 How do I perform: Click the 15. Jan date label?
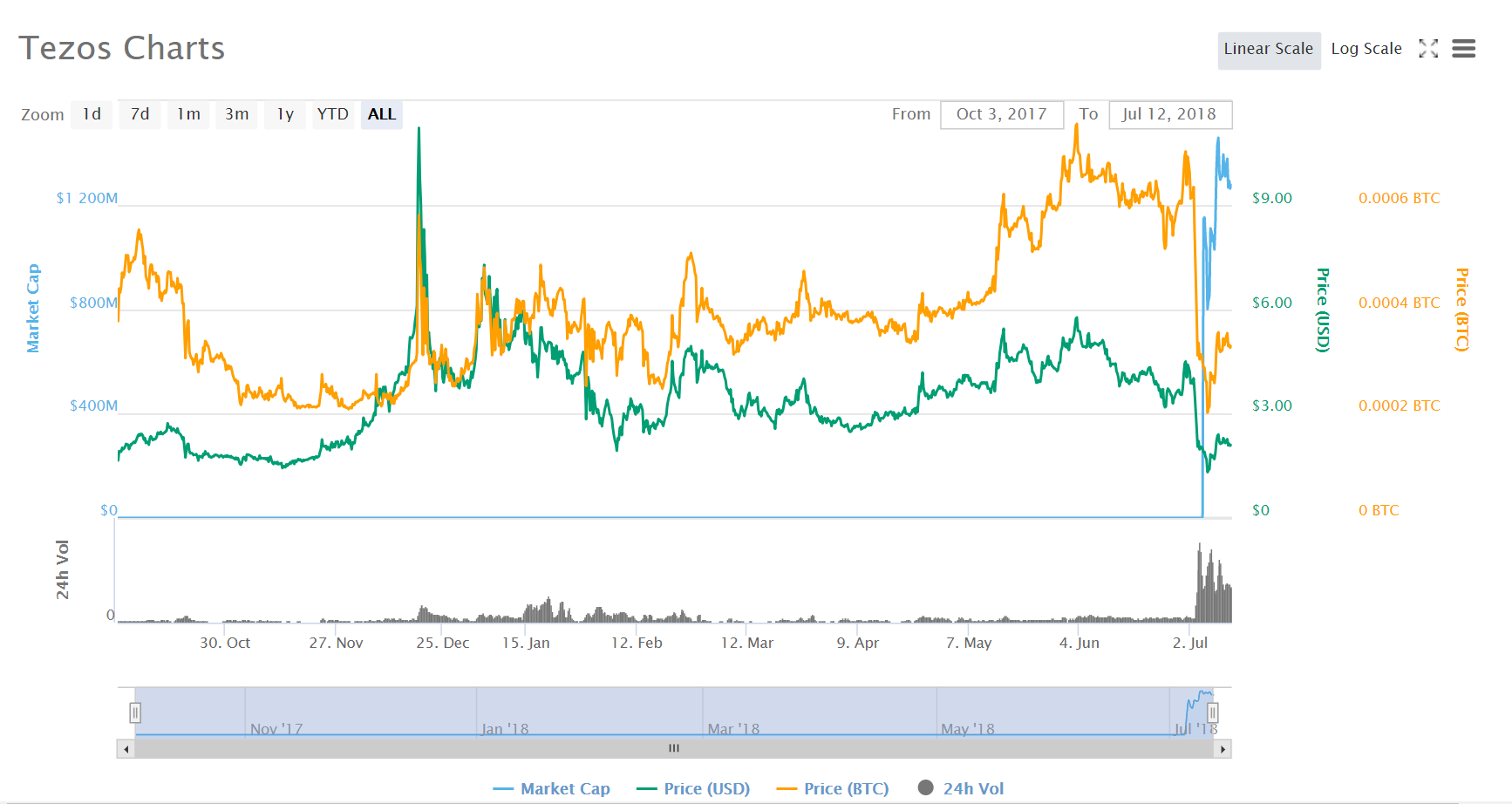click(x=526, y=643)
